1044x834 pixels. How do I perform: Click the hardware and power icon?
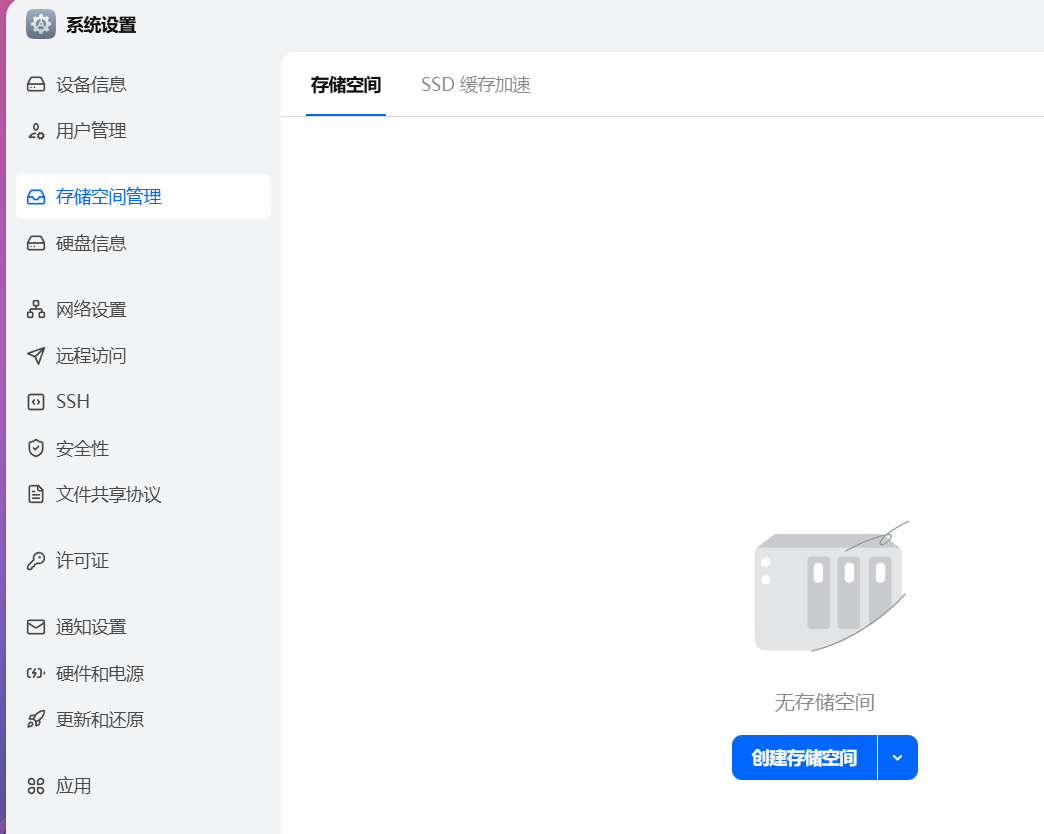coord(34,673)
